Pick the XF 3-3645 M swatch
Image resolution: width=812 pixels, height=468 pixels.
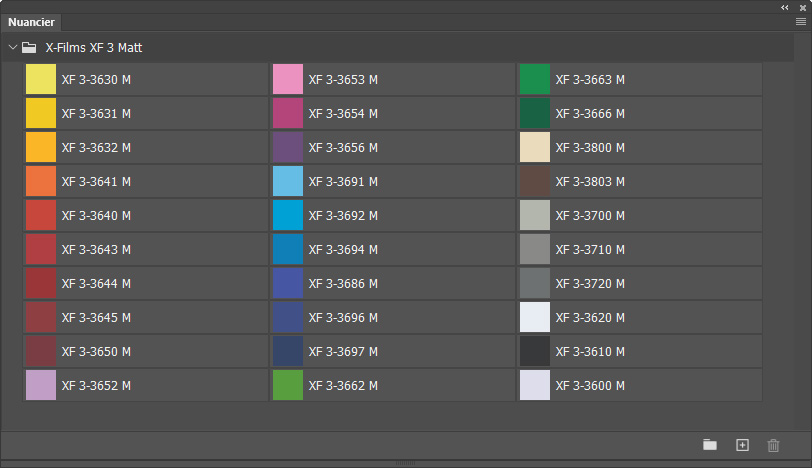coord(41,317)
